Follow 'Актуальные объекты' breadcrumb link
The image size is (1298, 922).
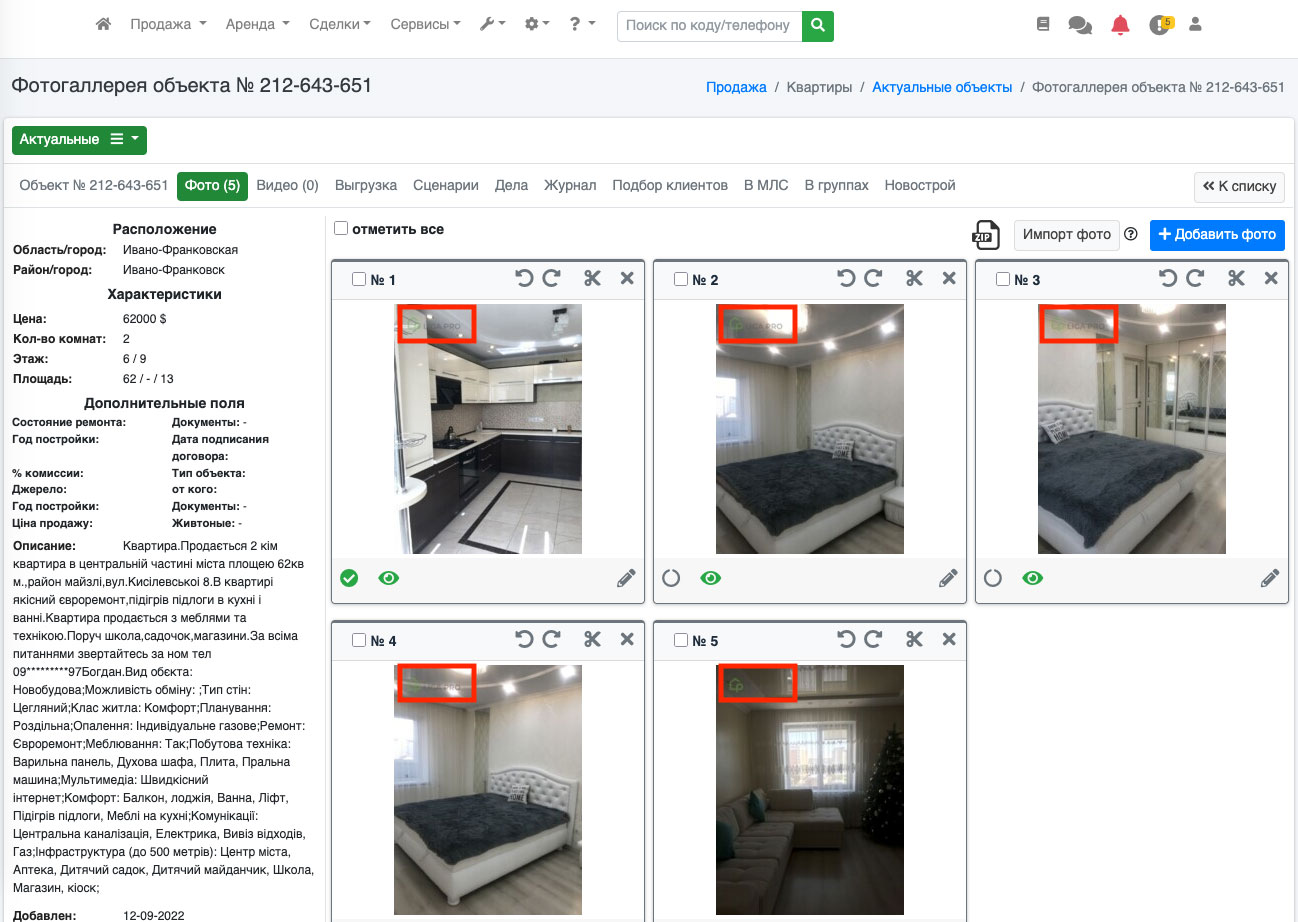[942, 88]
